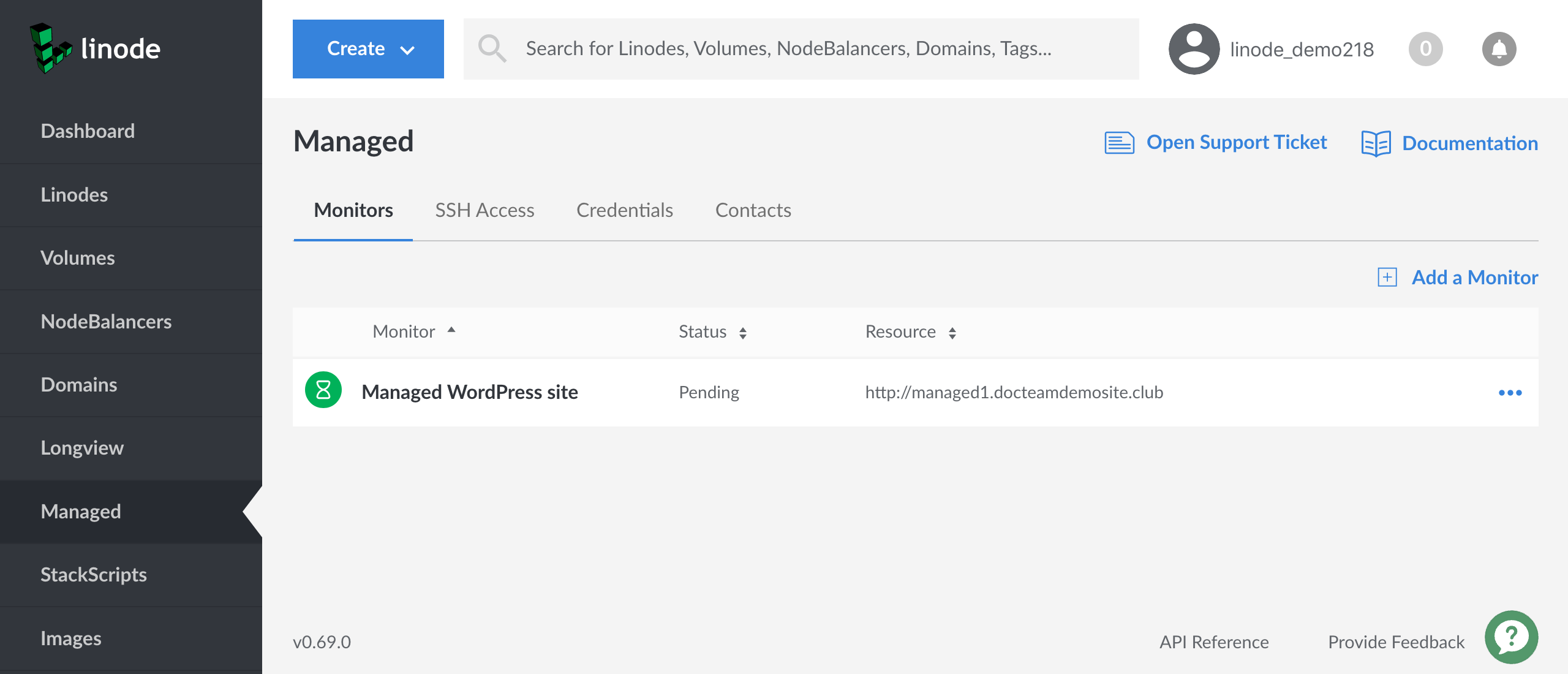Switch to the Credentials tab

tap(624, 211)
